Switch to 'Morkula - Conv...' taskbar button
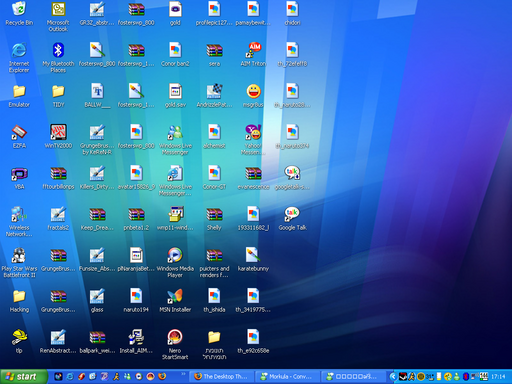This screenshot has width=512, height=384. pyautogui.click(x=287, y=377)
